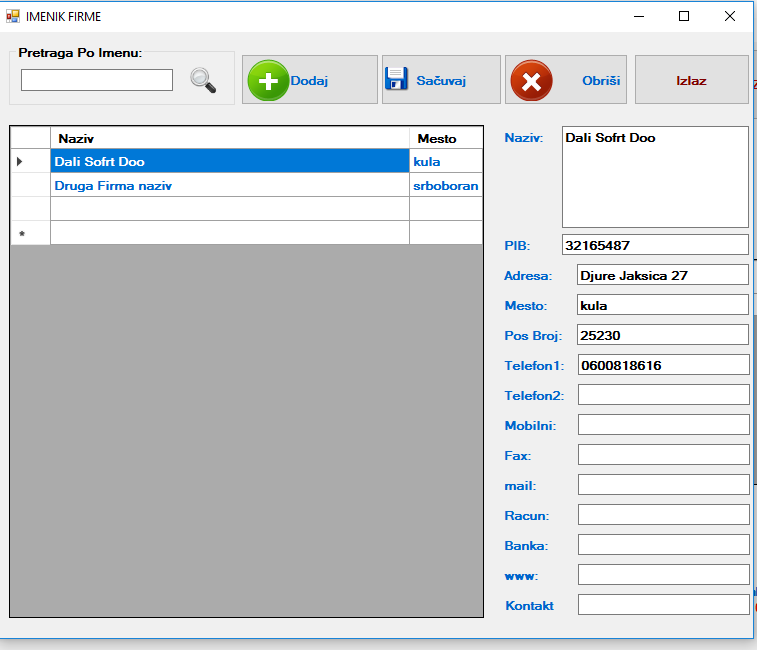Click the empty Banka input field
Viewport: 757px width, 650px height.
point(662,545)
